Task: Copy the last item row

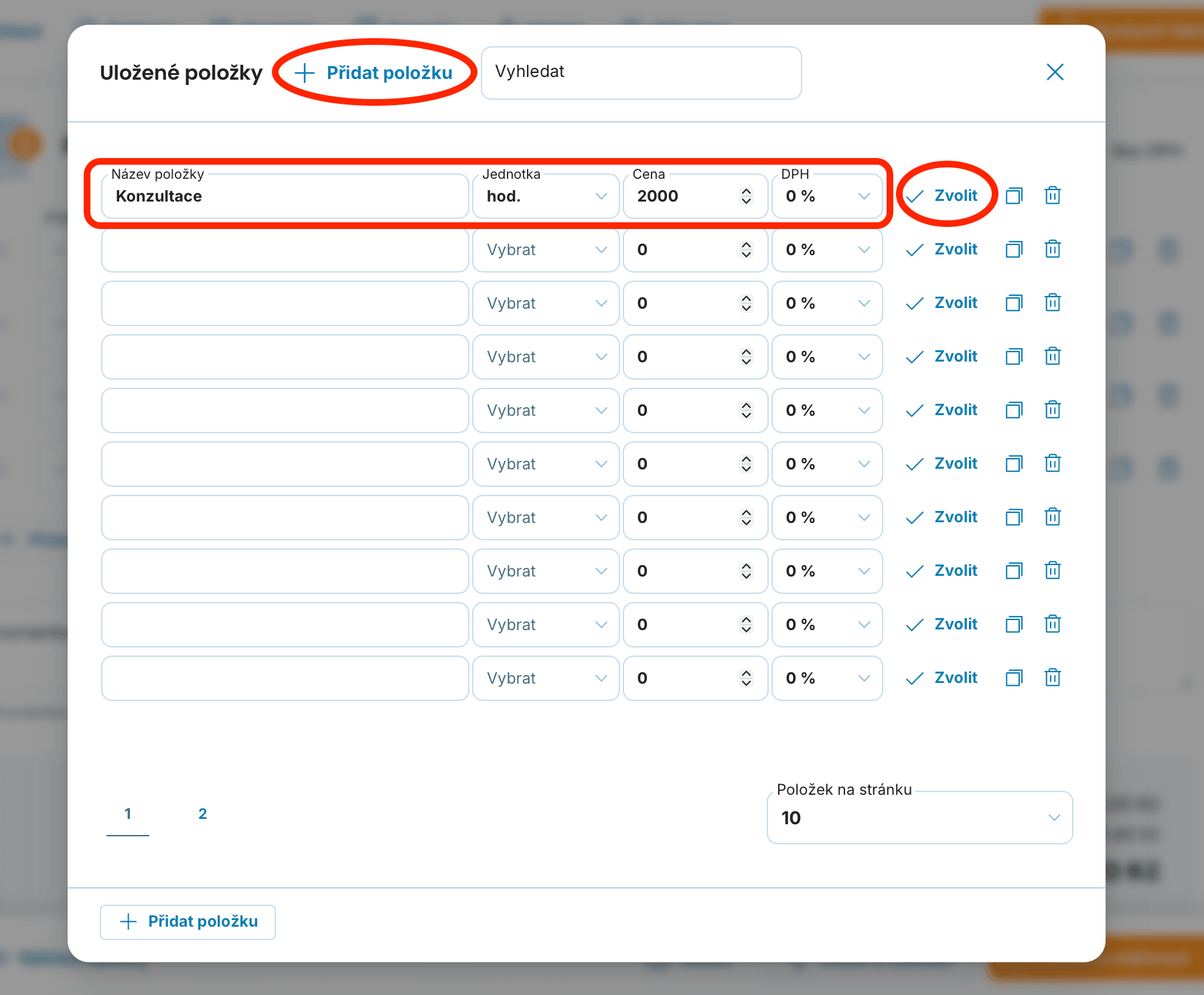Action: (1014, 678)
